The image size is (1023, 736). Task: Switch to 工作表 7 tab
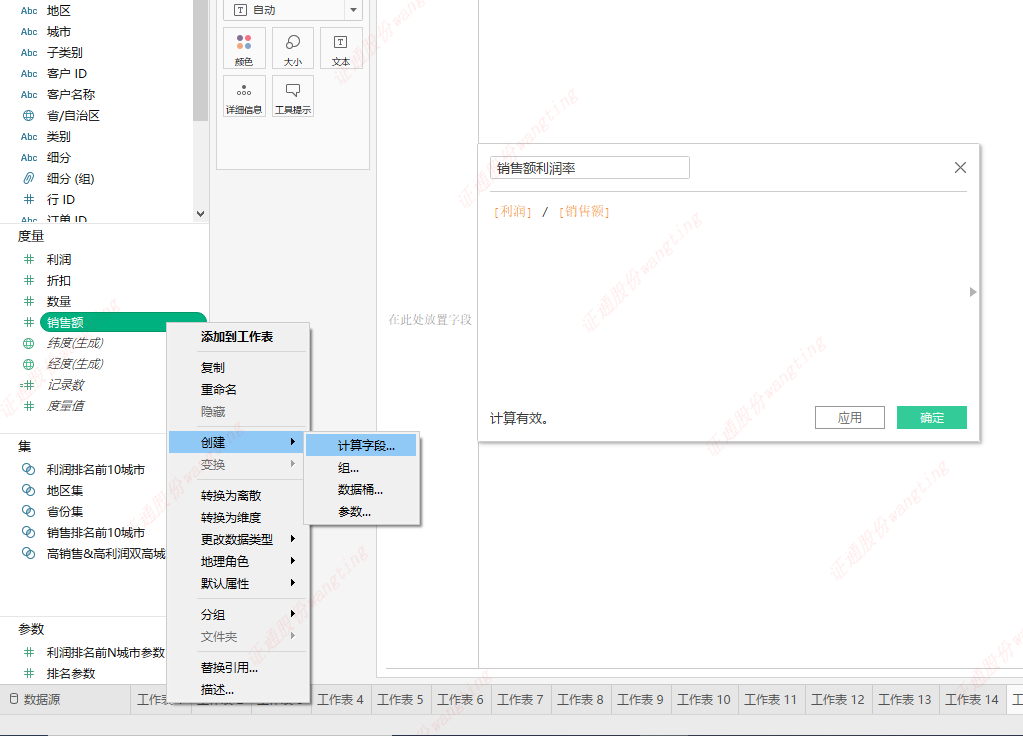click(521, 699)
